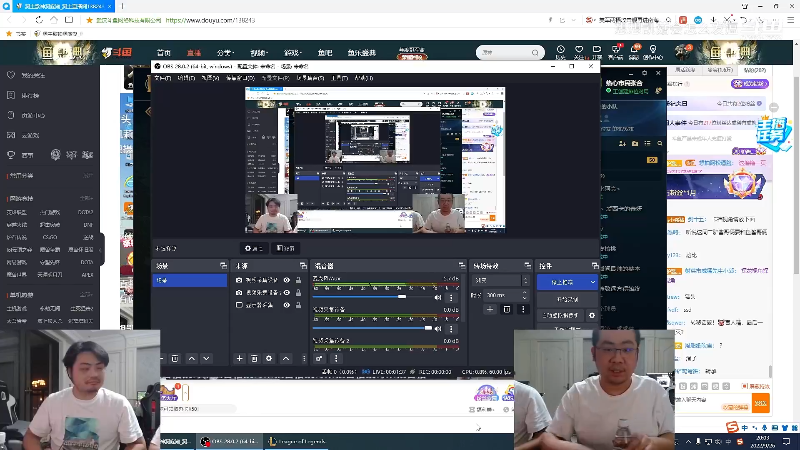Remove the selected scene
The height and width of the screenshot is (450, 800).
(175, 359)
